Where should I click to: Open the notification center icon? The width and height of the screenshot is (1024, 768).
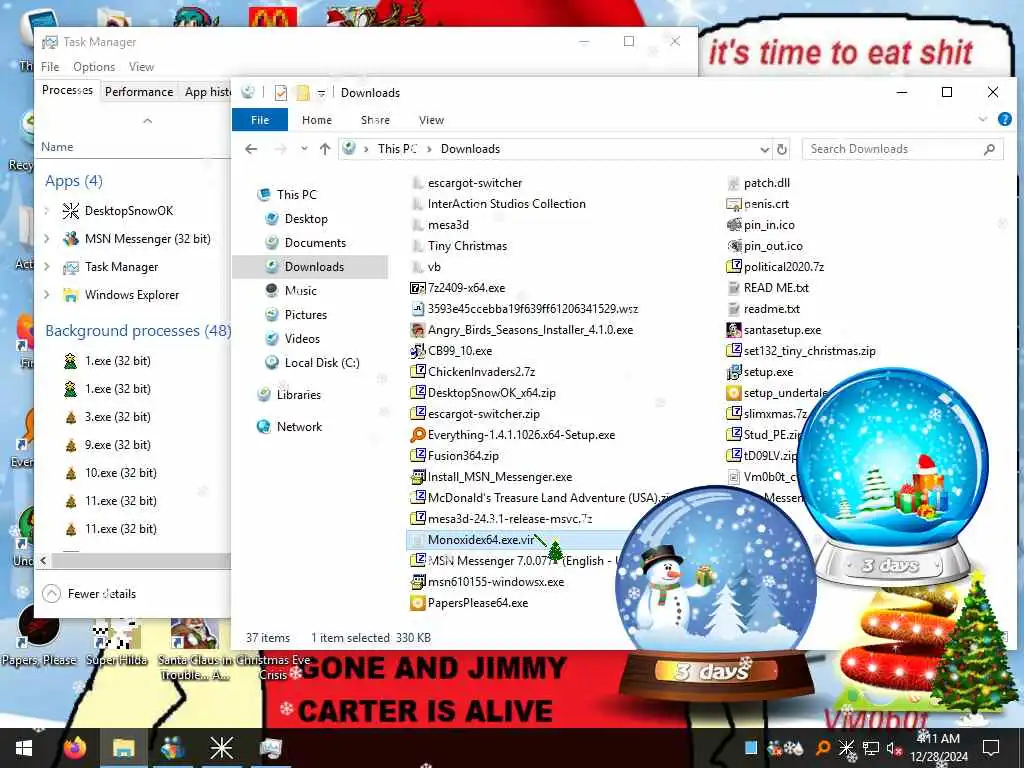coord(991,748)
